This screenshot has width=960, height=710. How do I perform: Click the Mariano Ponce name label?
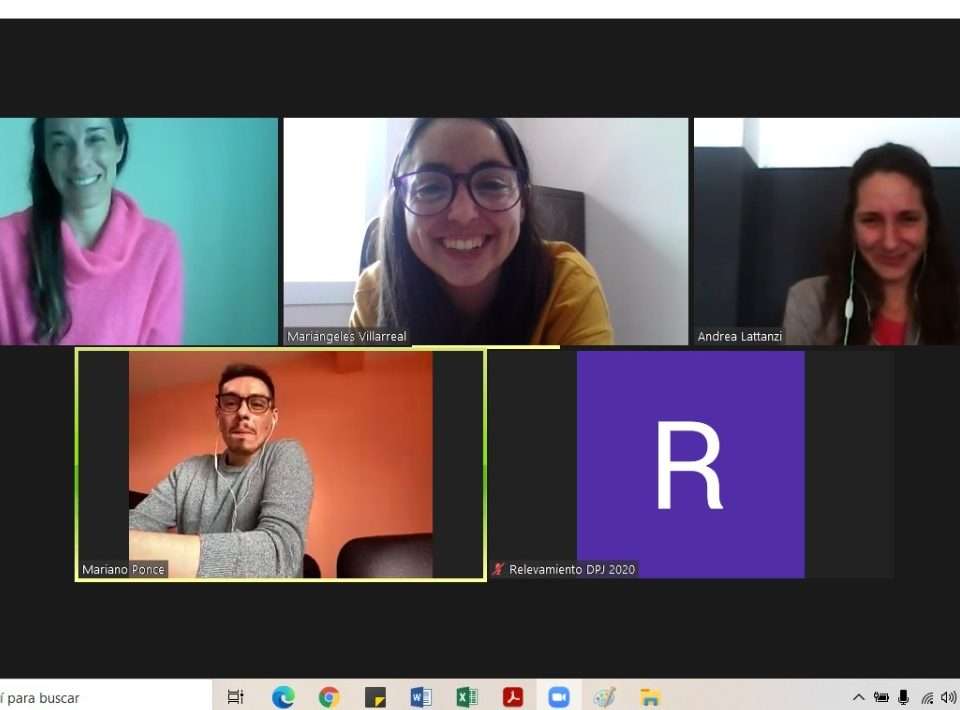tap(123, 570)
